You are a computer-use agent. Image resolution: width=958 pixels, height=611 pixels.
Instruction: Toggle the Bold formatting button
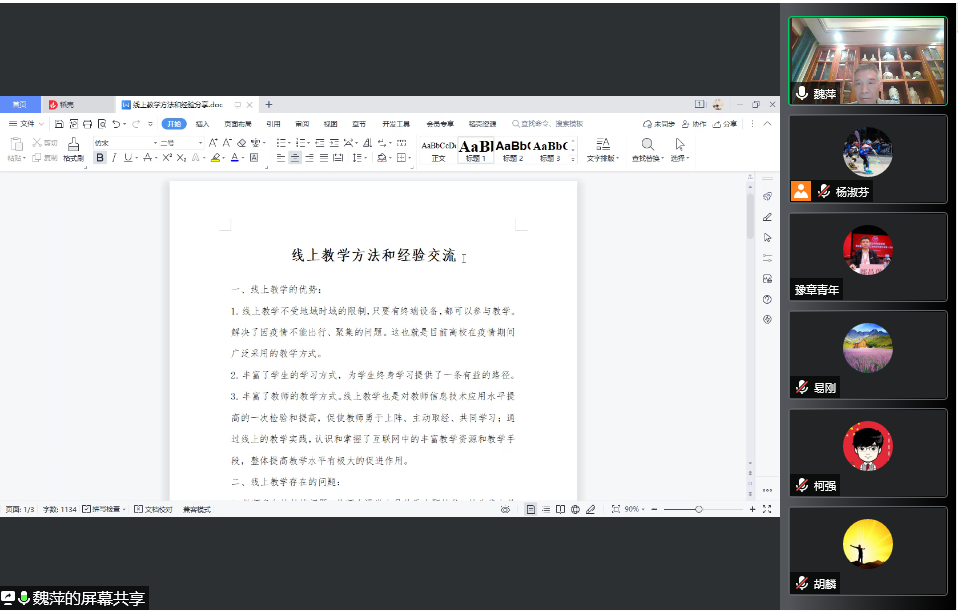point(99,158)
